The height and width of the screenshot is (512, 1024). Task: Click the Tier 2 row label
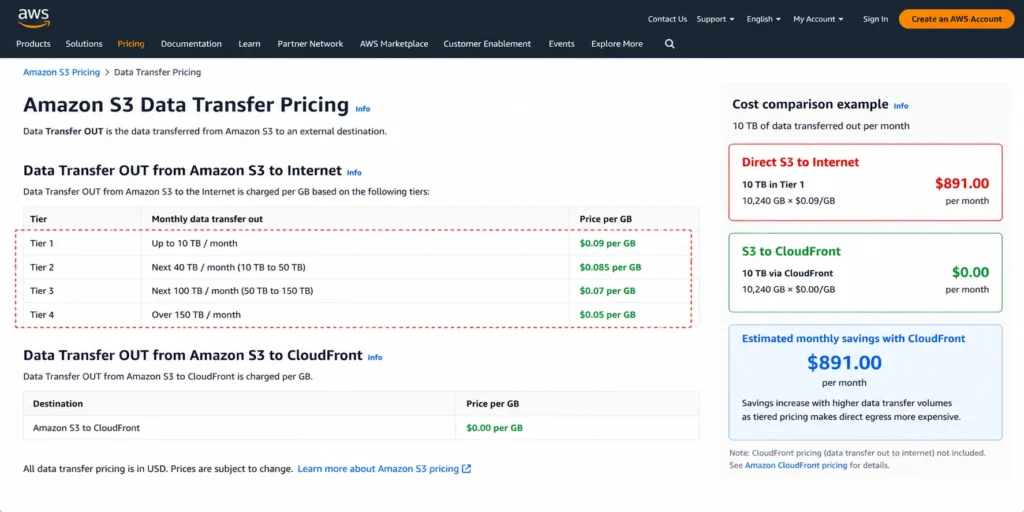tap(42, 267)
